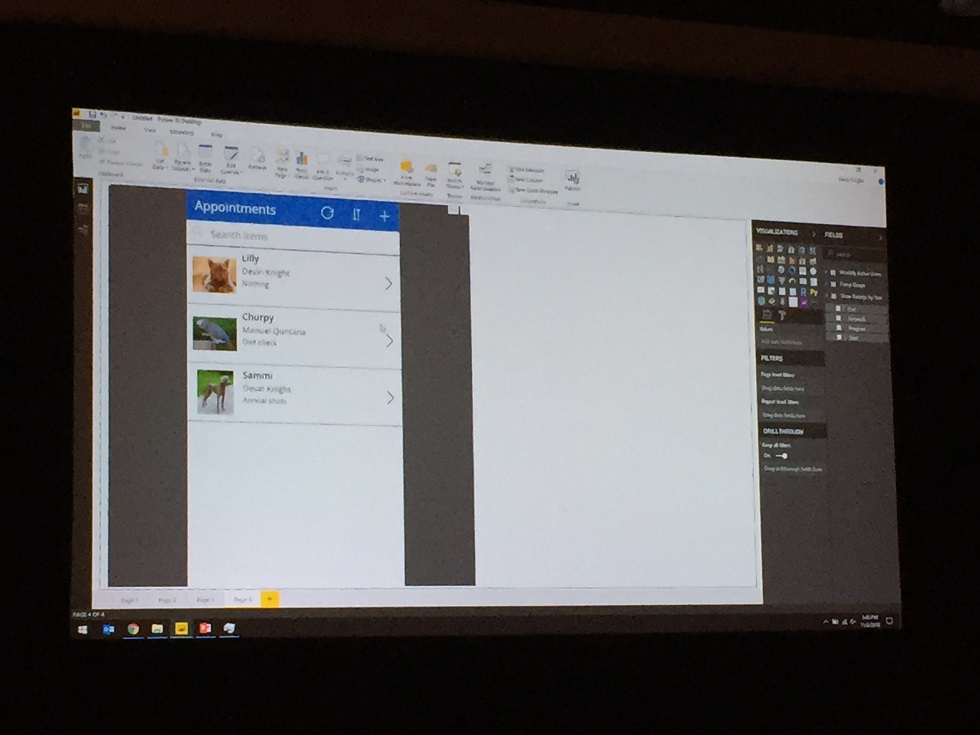Select the R script visual icon
Image resolution: width=980 pixels, height=735 pixels.
click(803, 292)
